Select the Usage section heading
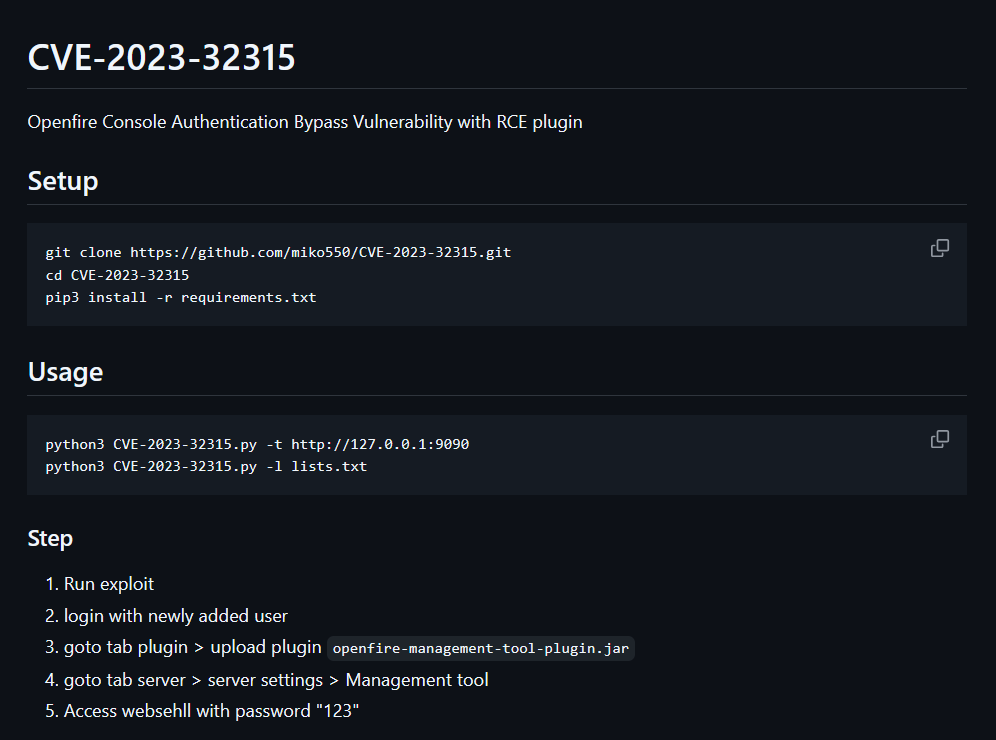The height and width of the screenshot is (740, 996). click(x=65, y=372)
